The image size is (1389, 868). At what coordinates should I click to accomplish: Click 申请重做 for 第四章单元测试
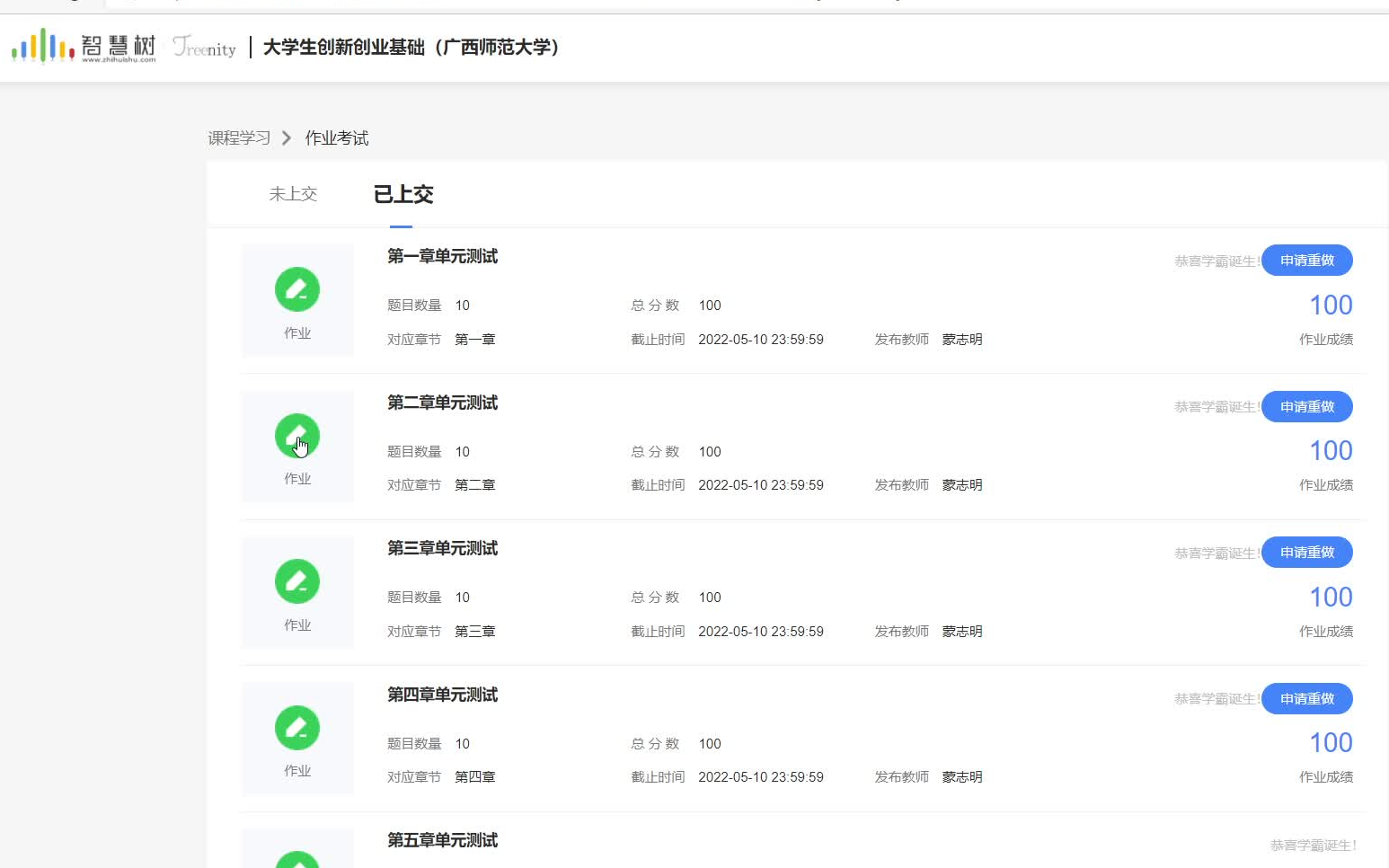point(1307,698)
